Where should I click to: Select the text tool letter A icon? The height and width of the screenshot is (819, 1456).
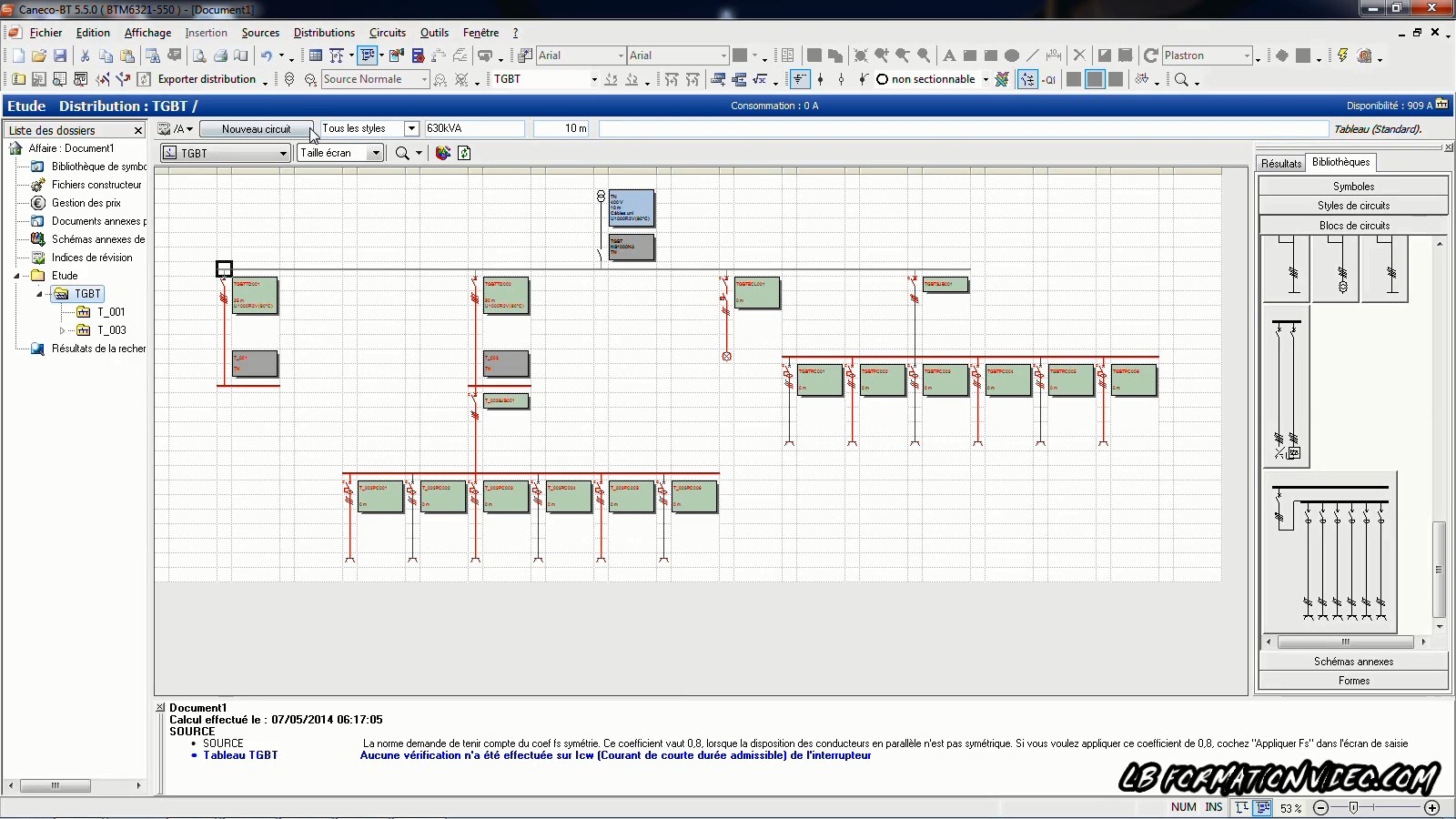click(x=949, y=56)
